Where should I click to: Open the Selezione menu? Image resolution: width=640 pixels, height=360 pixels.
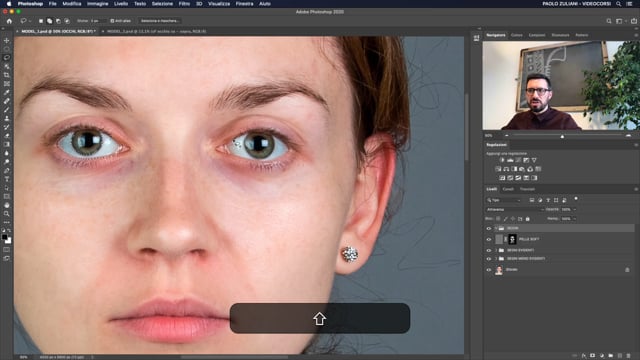[162, 4]
